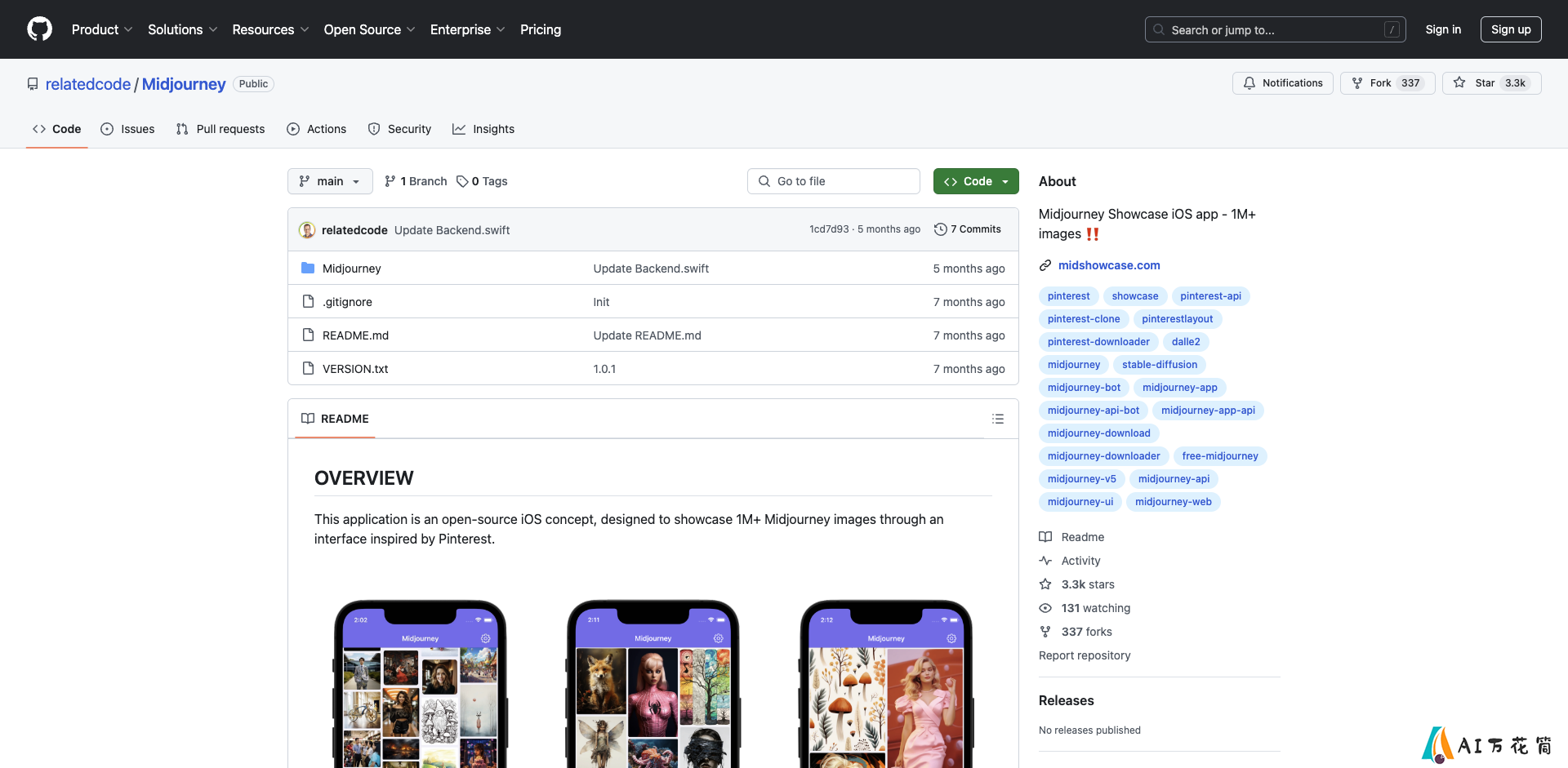View the 7 Commits history
Viewport: 1568px width, 768px height.
click(x=968, y=229)
